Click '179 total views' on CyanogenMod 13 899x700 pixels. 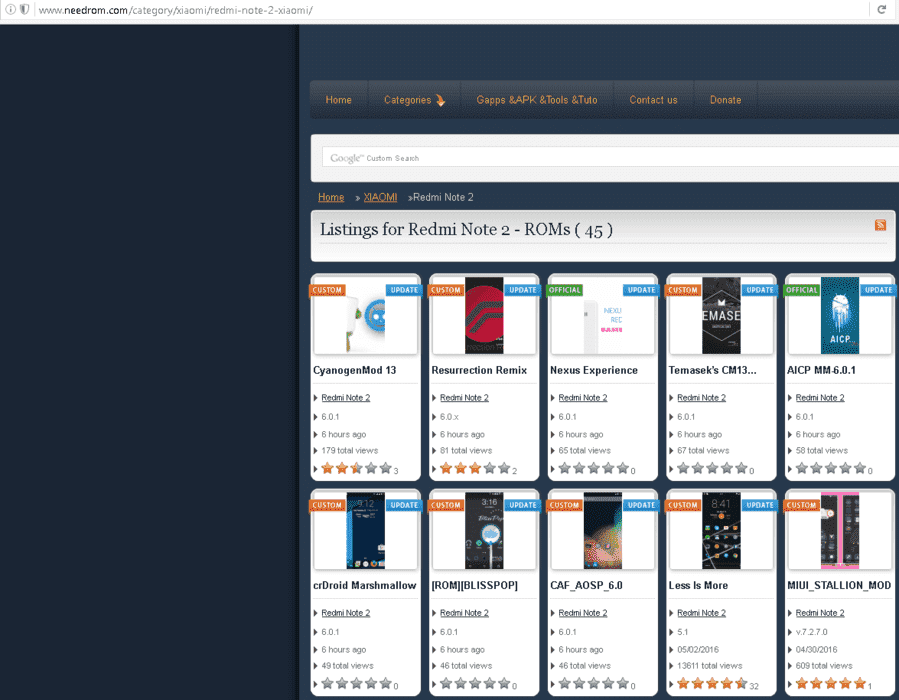350,451
